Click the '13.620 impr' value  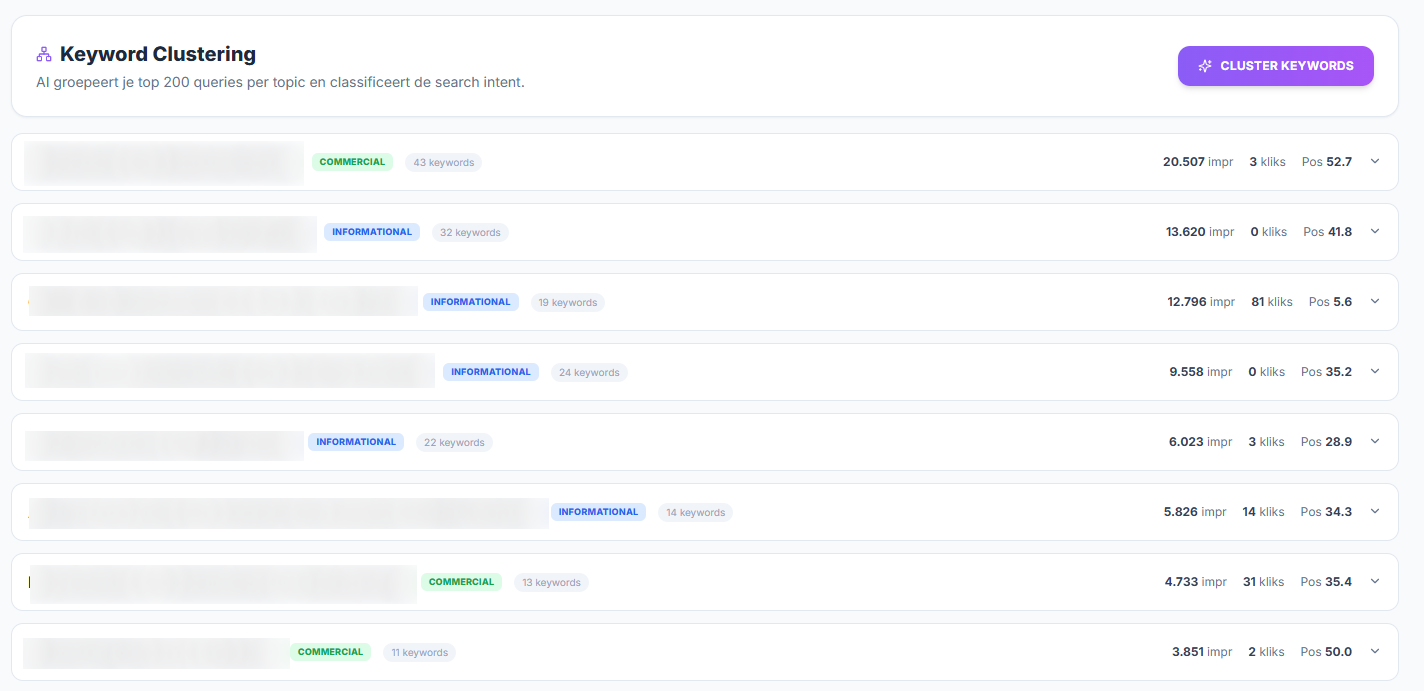[1200, 232]
